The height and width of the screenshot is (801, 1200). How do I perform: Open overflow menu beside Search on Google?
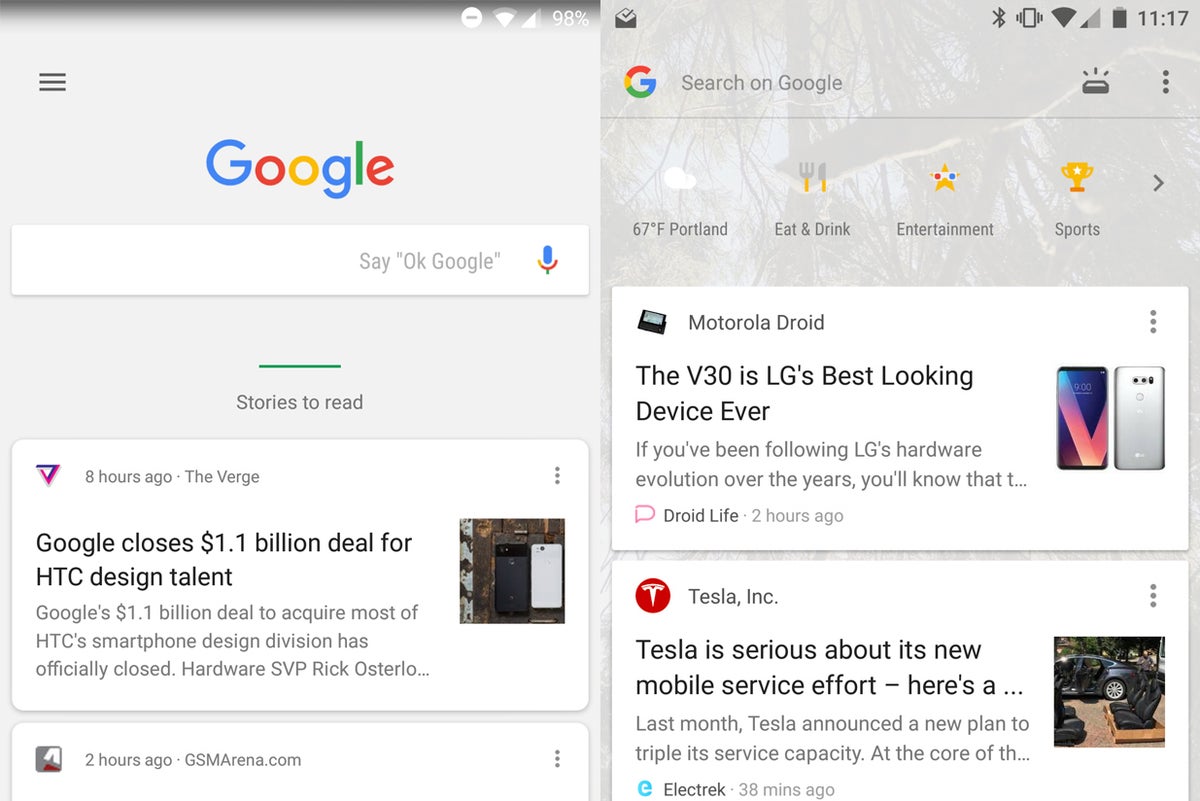click(x=1165, y=82)
